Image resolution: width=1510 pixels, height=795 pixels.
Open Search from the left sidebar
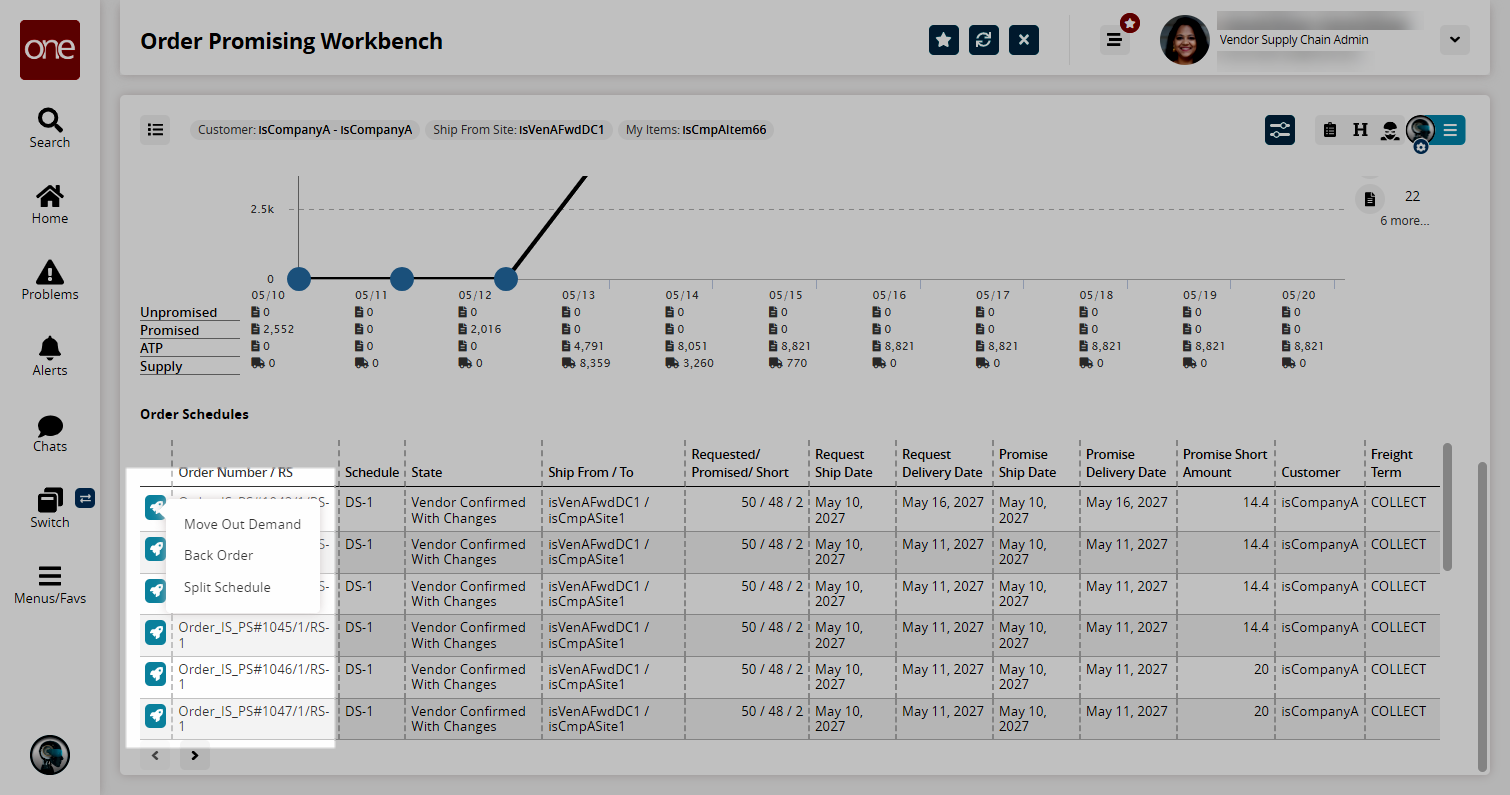click(x=50, y=128)
